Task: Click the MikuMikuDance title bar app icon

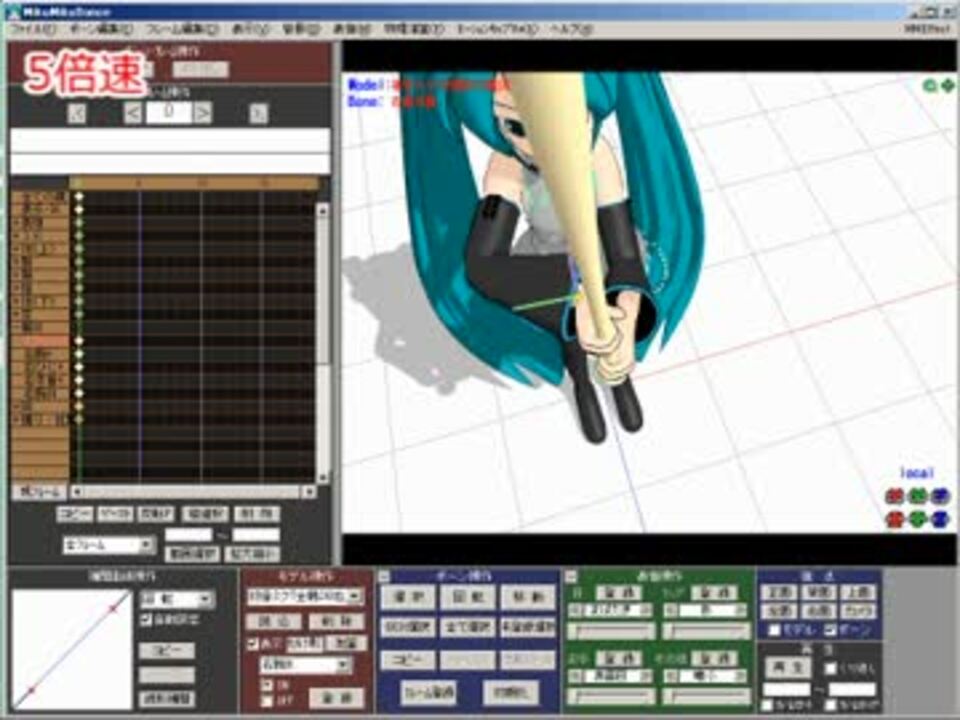Action: point(13,12)
